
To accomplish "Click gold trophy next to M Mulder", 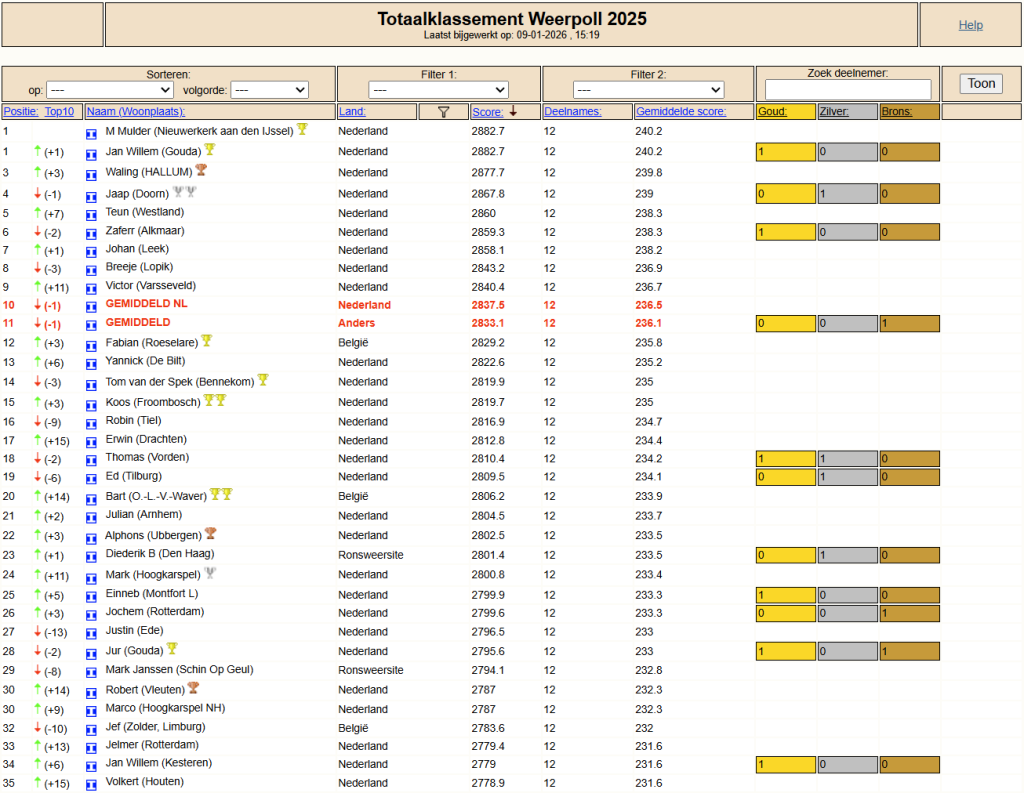I will (302, 129).
